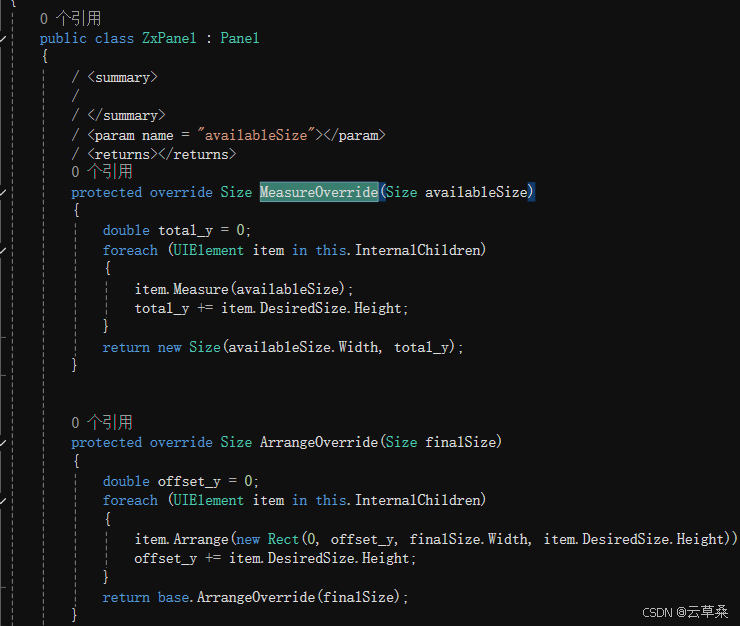Click InternalChildren in ArrangeOverride's foreach loop
The width and height of the screenshot is (740, 626).
coord(418,500)
